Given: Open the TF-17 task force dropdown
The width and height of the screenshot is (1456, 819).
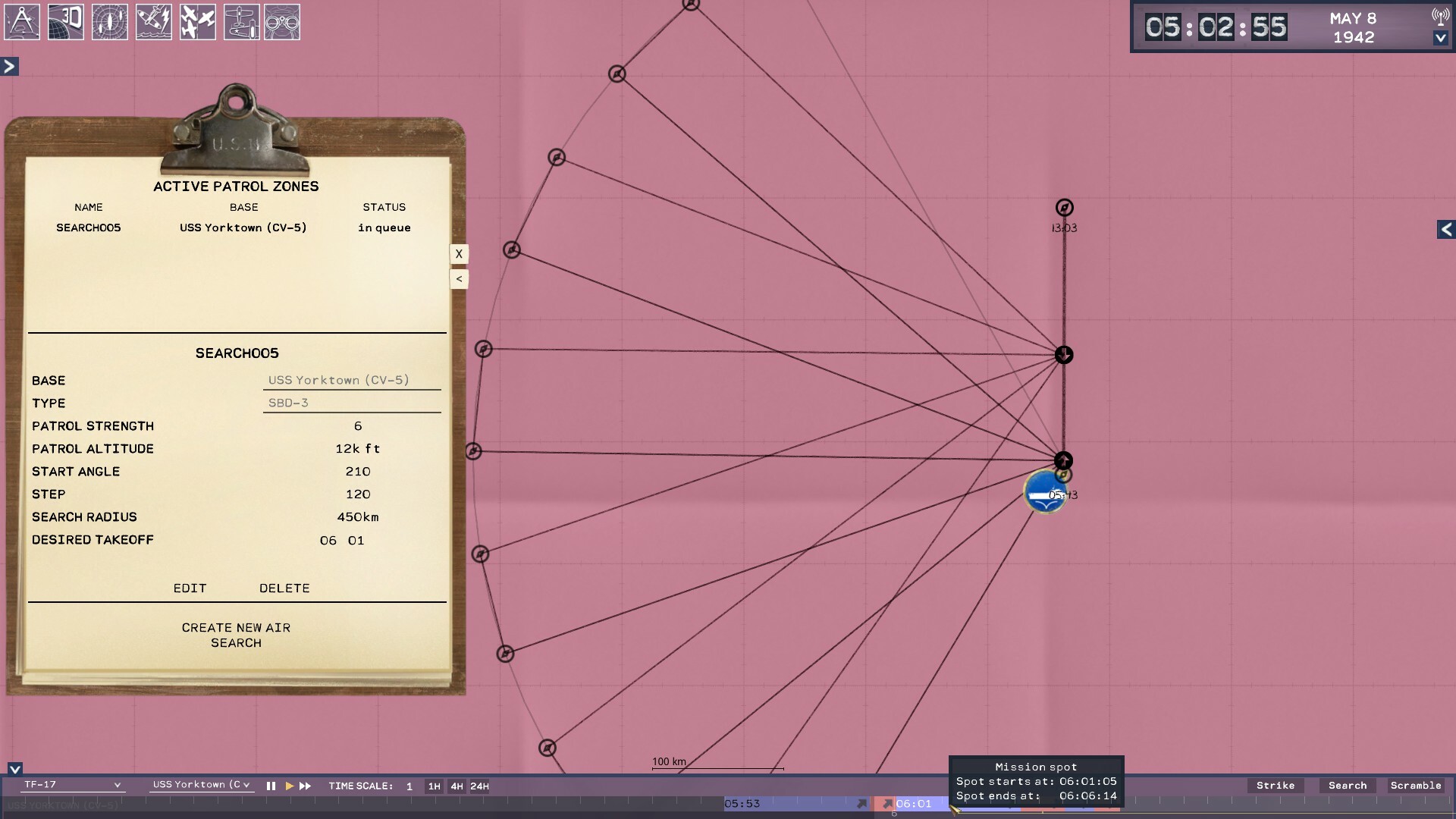Looking at the screenshot, I should tap(72, 786).
